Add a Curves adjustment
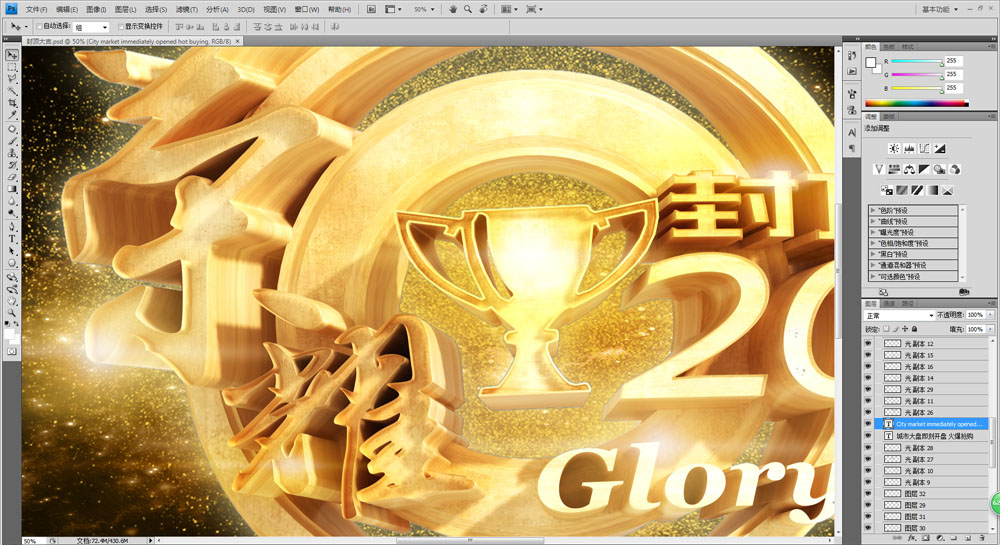Screen dimensions: 1000x545 pyautogui.click(x=925, y=149)
